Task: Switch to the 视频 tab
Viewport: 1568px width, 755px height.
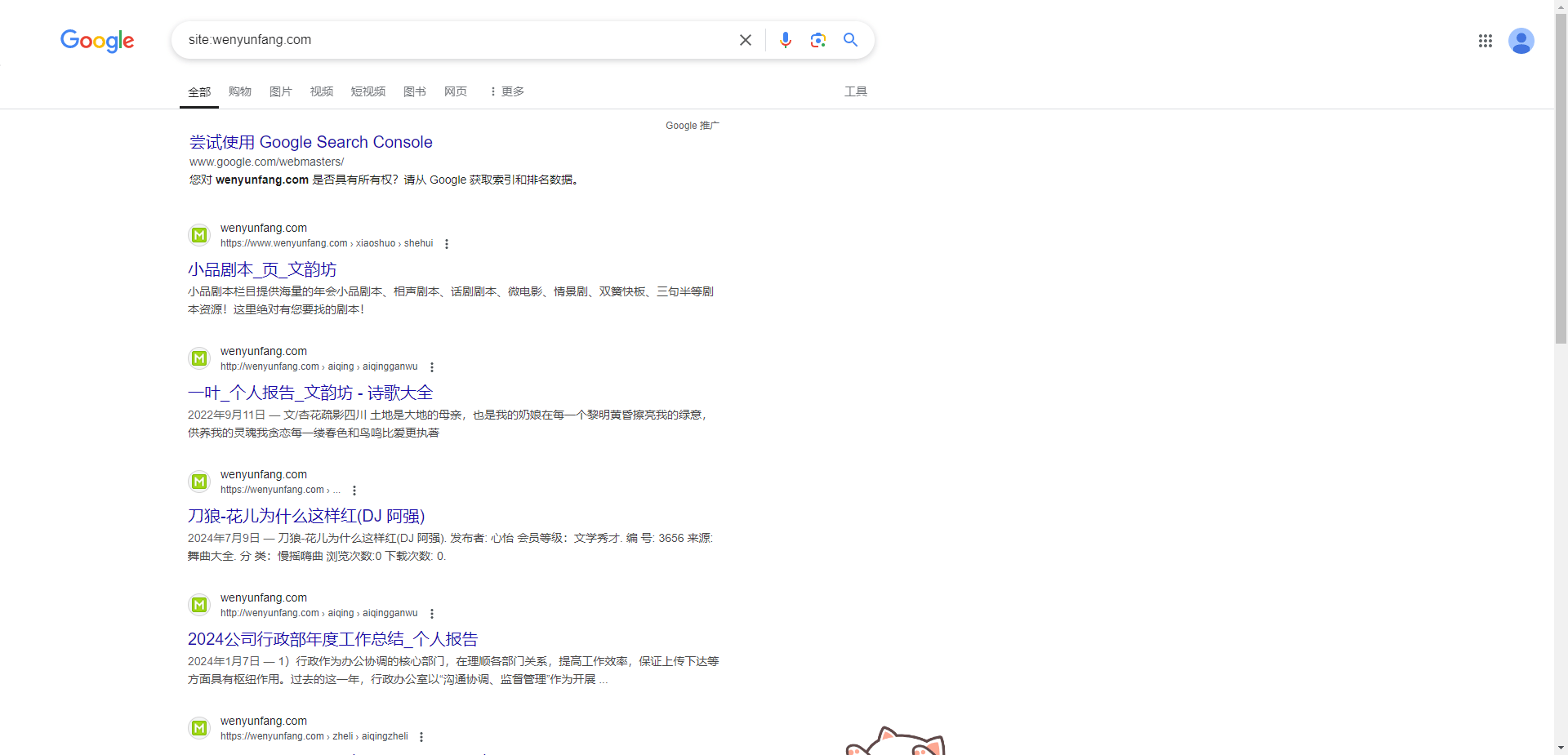Action: tap(322, 91)
